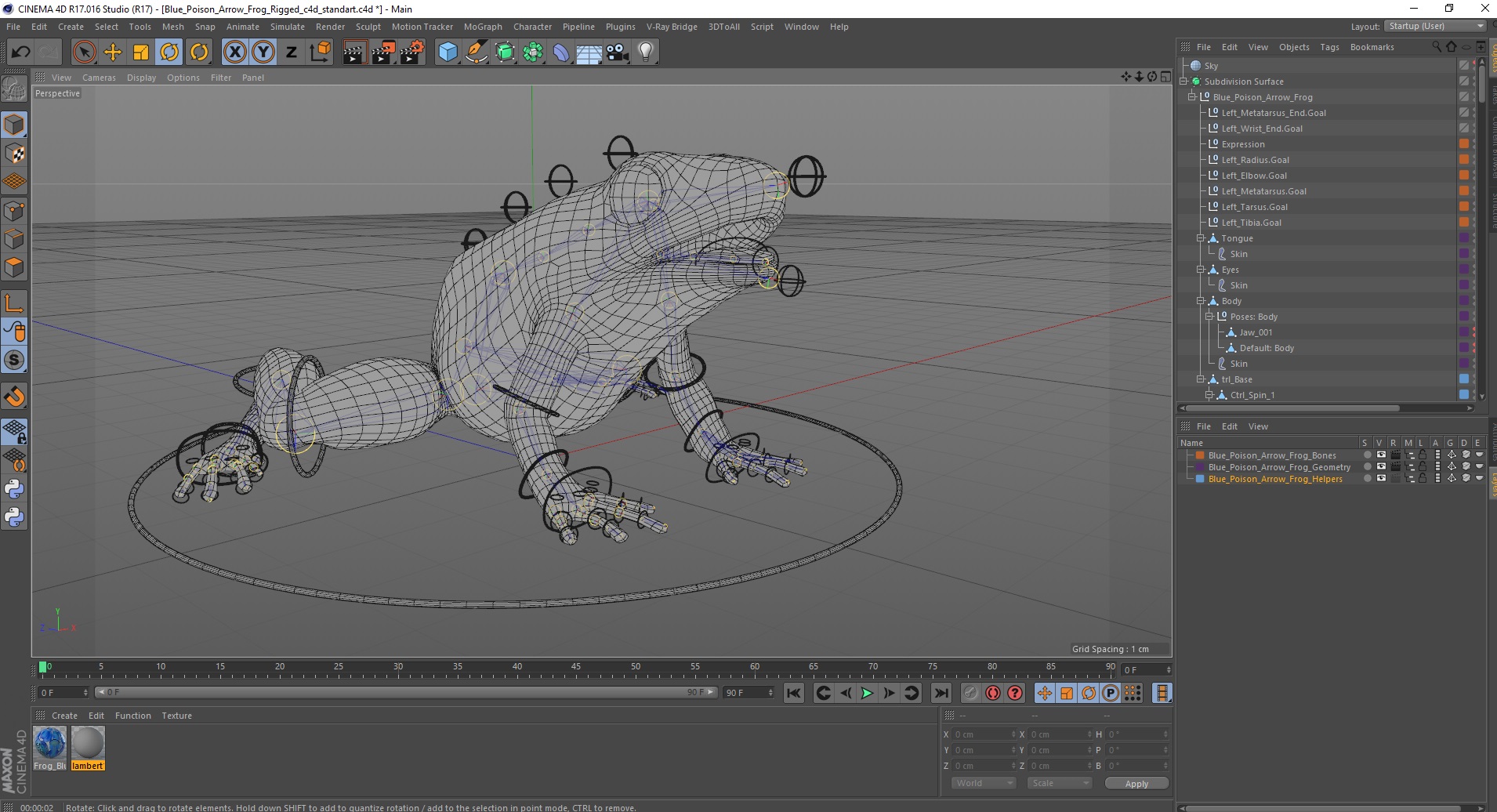Select the Scale tool in the top toolbar

[141, 53]
